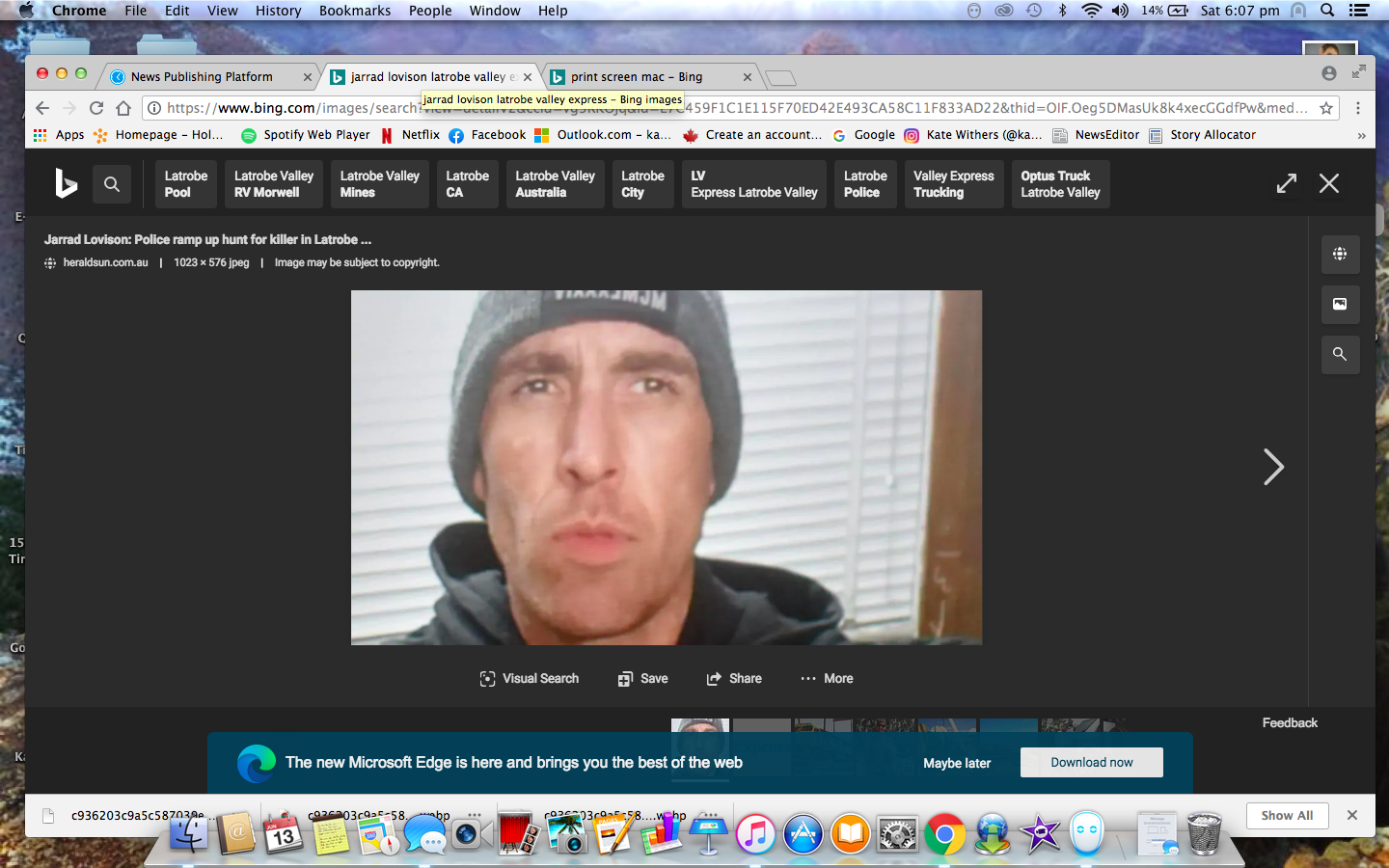This screenshot has width=1389, height=868.
Task: Open the image source globe icon
Action: (x=1340, y=254)
